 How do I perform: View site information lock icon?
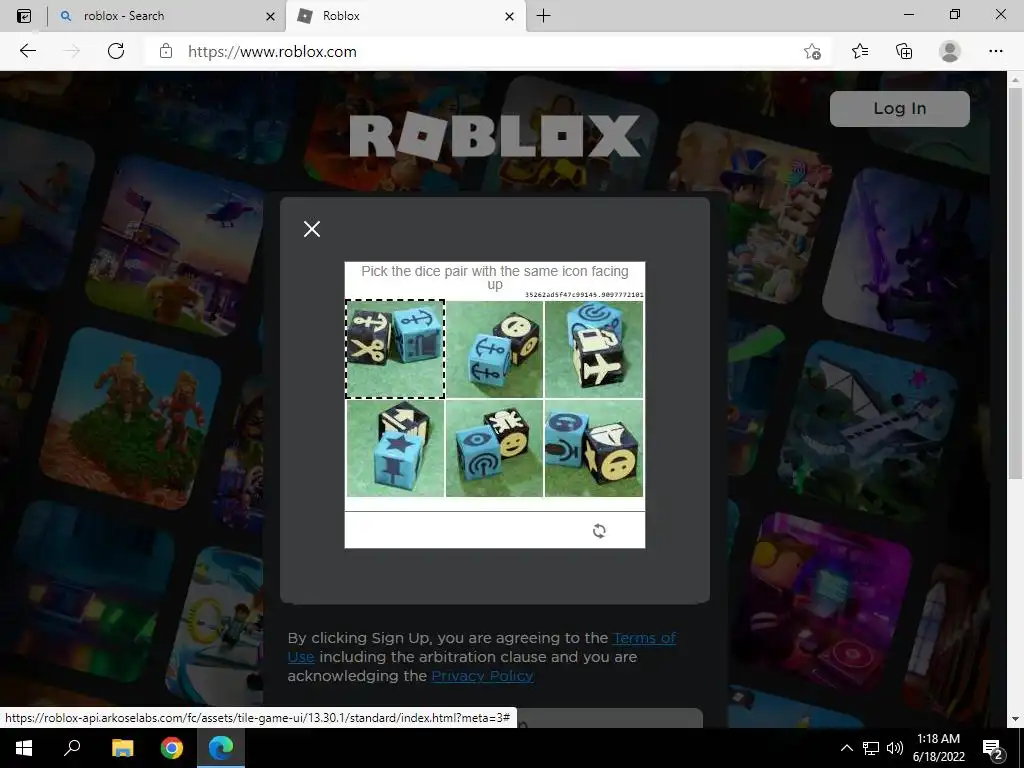click(166, 51)
